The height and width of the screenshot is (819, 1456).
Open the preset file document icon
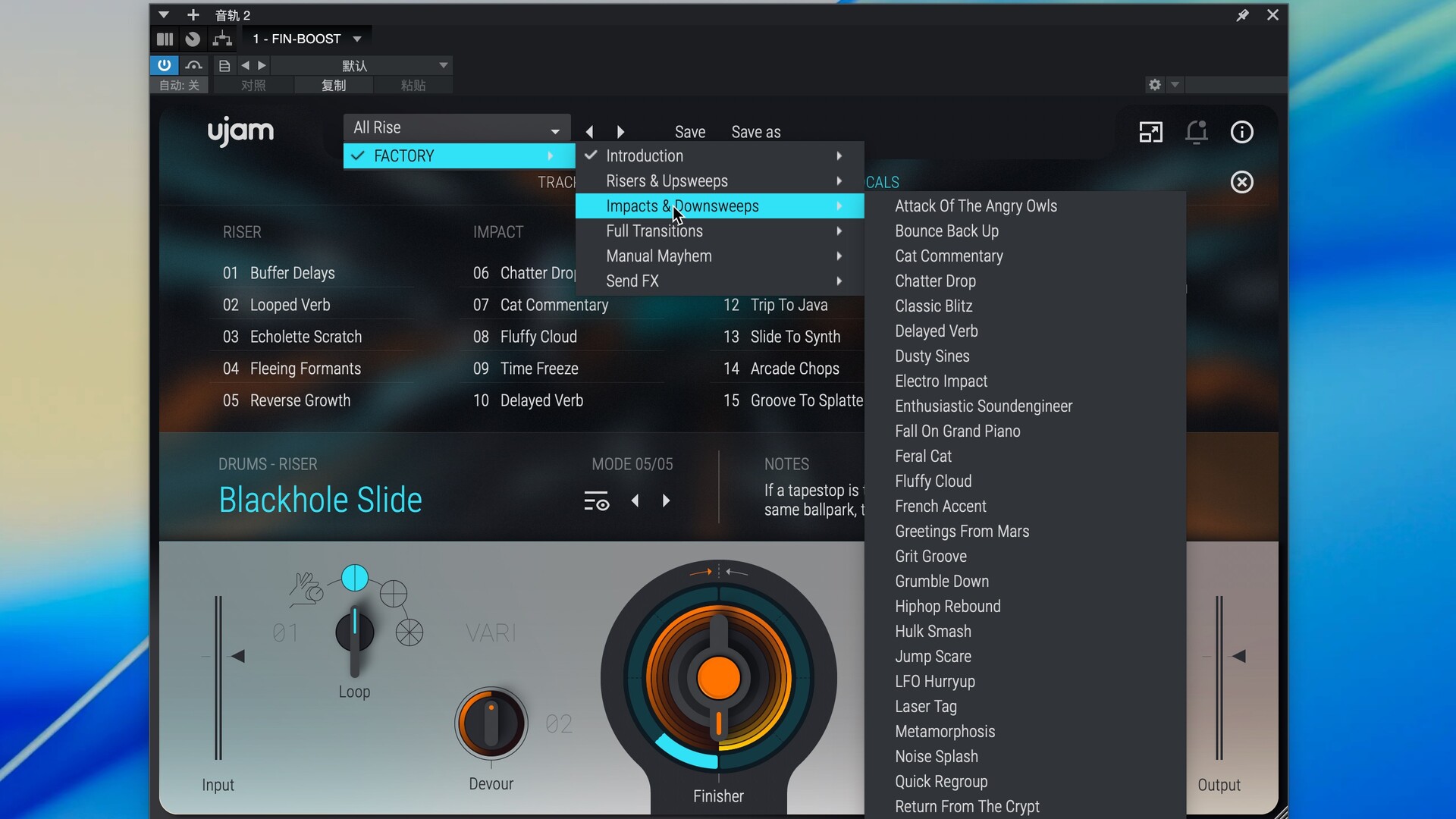[x=224, y=66]
